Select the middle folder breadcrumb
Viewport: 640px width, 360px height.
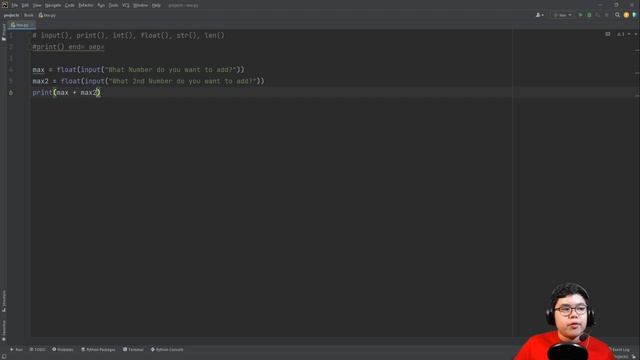point(29,15)
